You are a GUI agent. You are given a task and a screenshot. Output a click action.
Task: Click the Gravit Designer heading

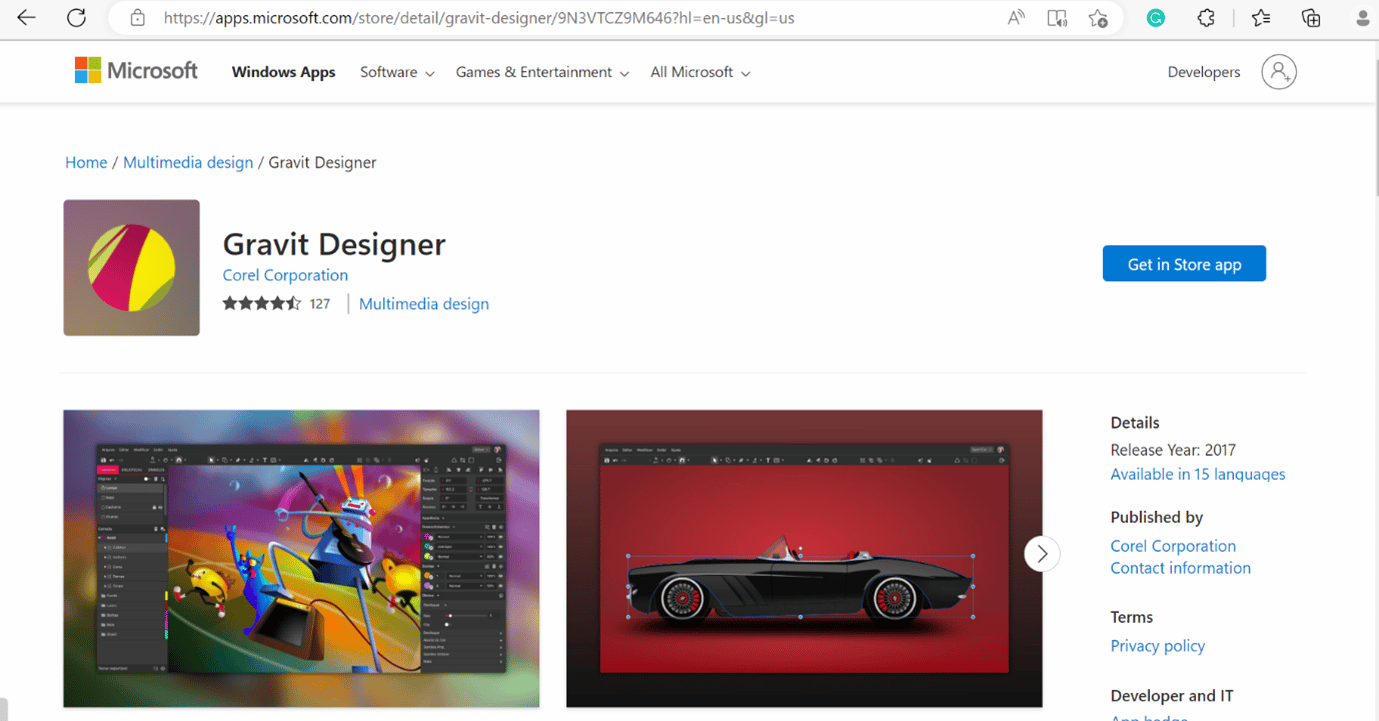point(334,244)
